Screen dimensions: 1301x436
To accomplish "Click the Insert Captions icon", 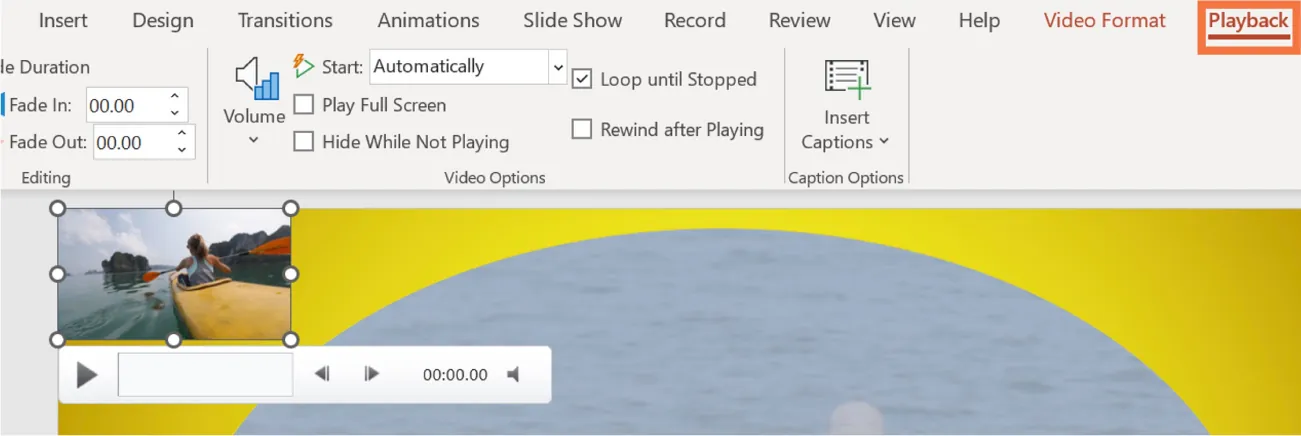I will pos(847,80).
